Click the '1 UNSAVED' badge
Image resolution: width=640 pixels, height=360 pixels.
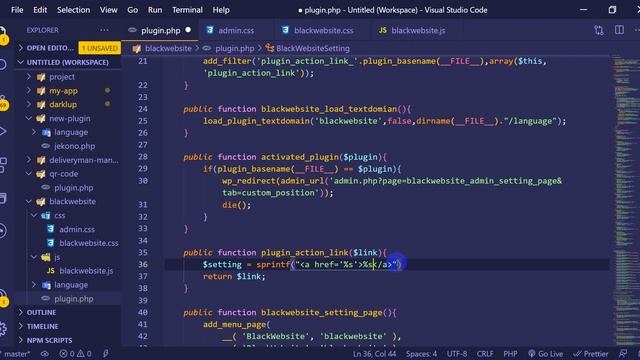[99, 48]
